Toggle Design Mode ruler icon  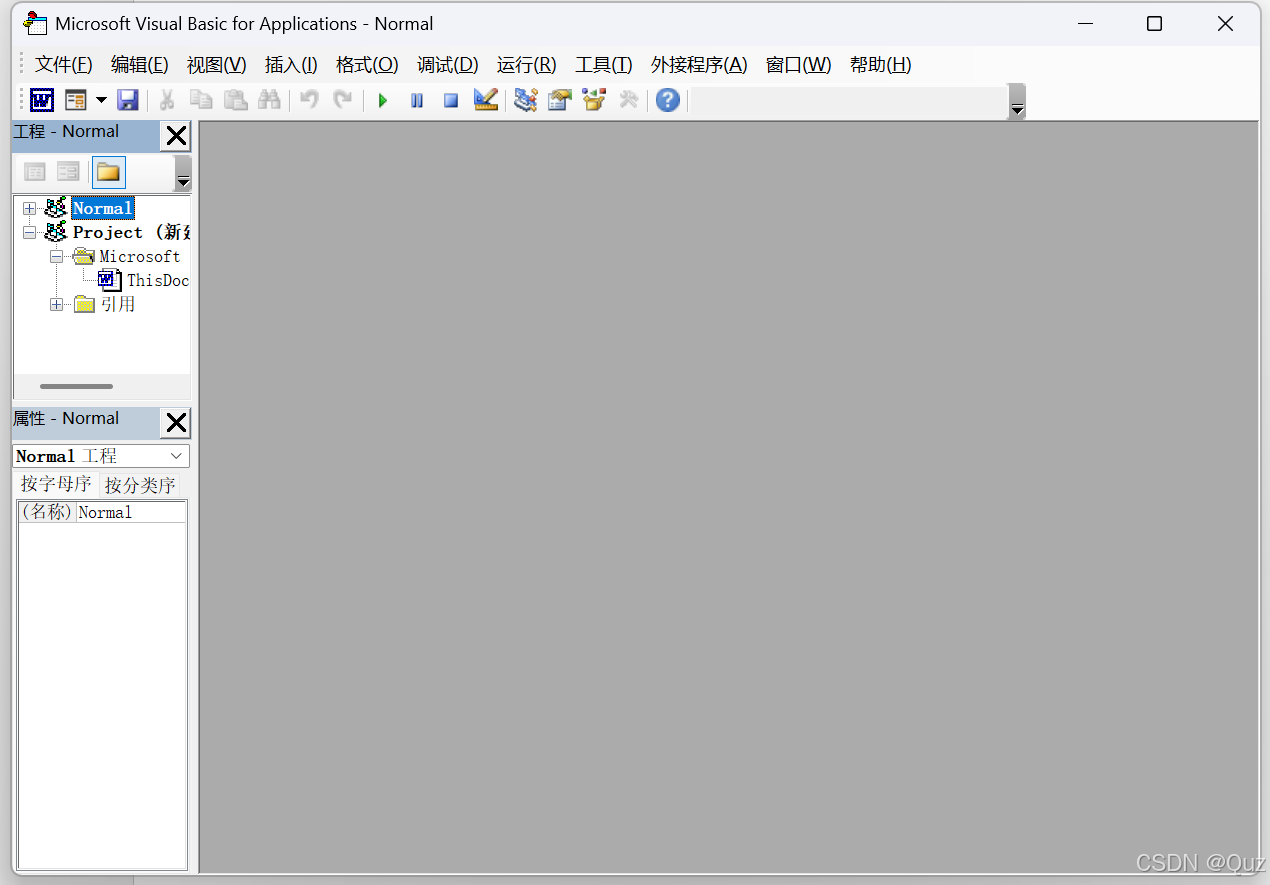click(486, 100)
